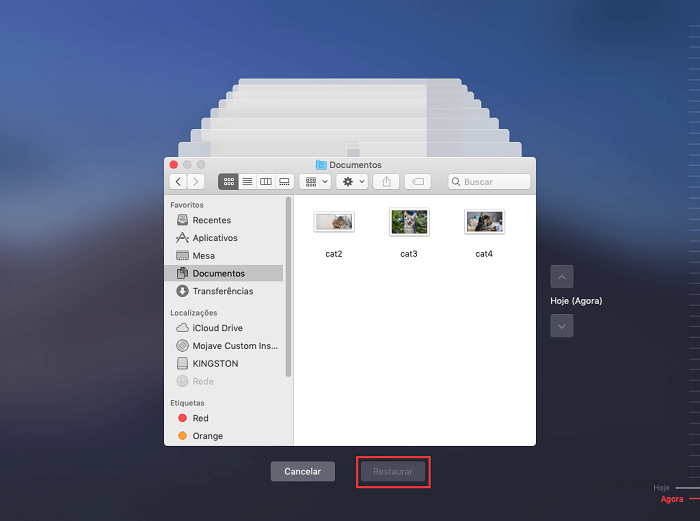This screenshot has height=521, width=700.
Task: Close the Documentos window
Action: [174, 165]
